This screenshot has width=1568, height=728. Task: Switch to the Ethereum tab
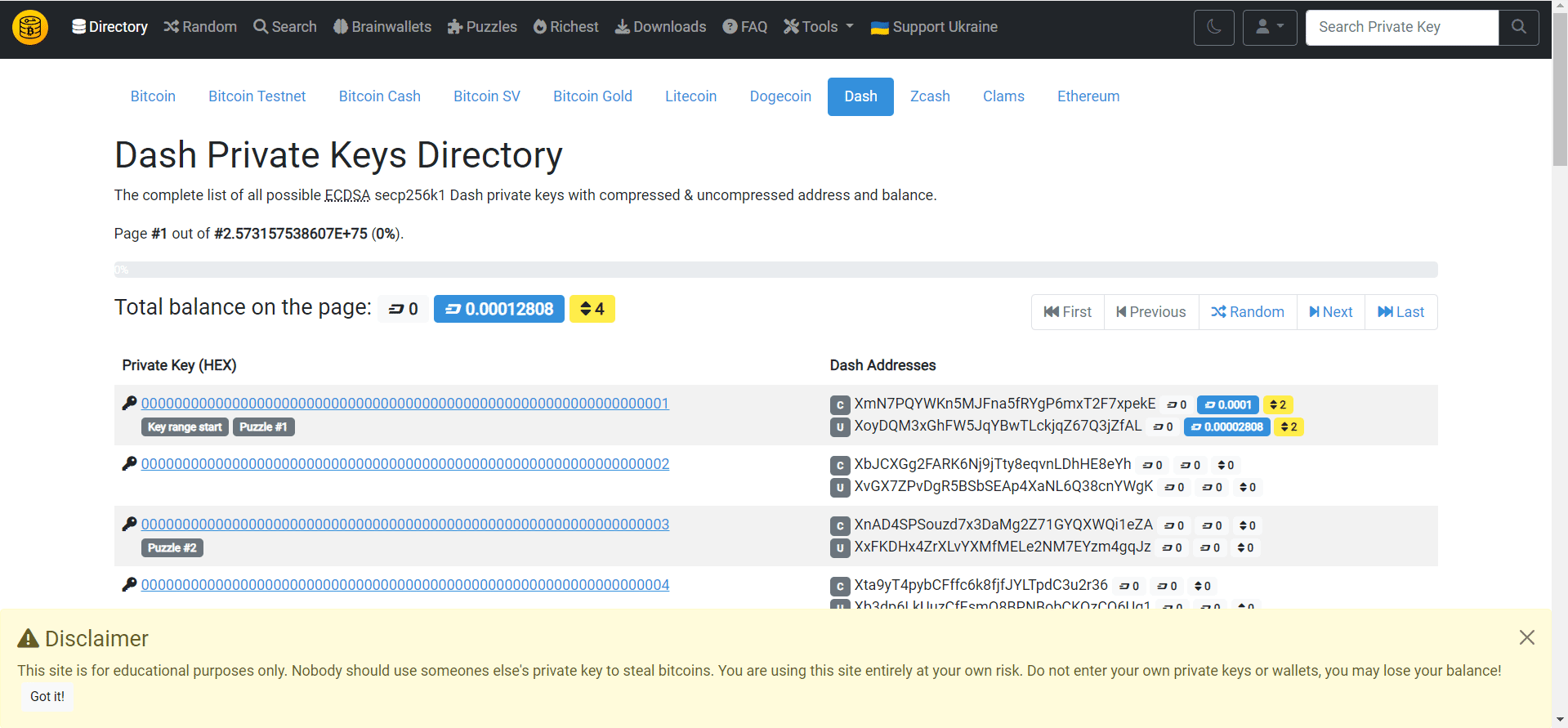1088,96
